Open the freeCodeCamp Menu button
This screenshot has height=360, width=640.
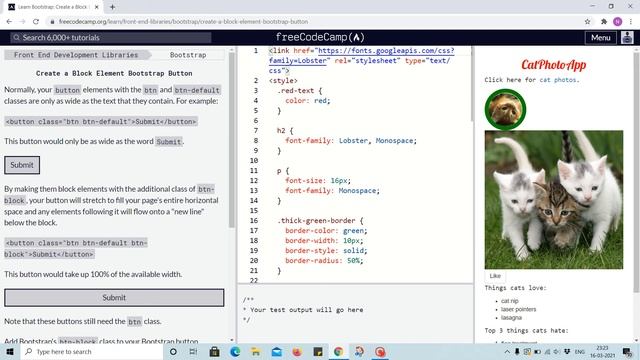tap(600, 38)
